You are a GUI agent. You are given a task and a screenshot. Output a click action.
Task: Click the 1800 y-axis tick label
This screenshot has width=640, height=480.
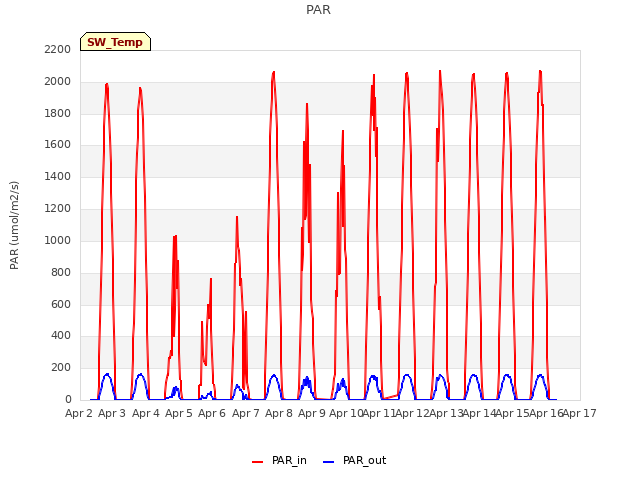(58, 113)
